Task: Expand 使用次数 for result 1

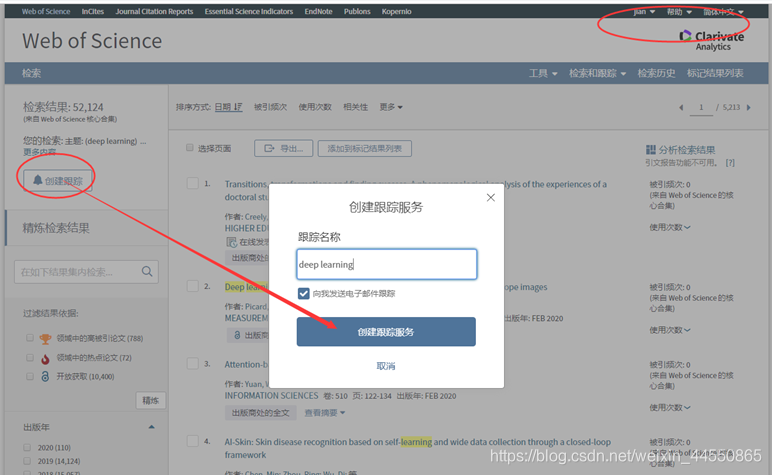Action: click(x=670, y=227)
